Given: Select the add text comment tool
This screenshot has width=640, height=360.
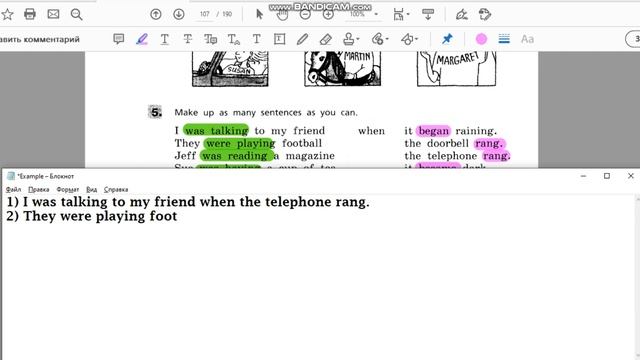Looking at the screenshot, I should coord(257,39).
